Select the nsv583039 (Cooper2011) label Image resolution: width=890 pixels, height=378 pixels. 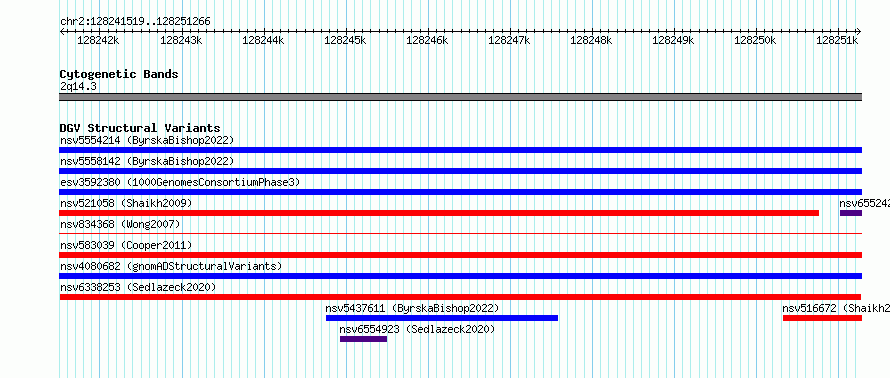click(126, 245)
